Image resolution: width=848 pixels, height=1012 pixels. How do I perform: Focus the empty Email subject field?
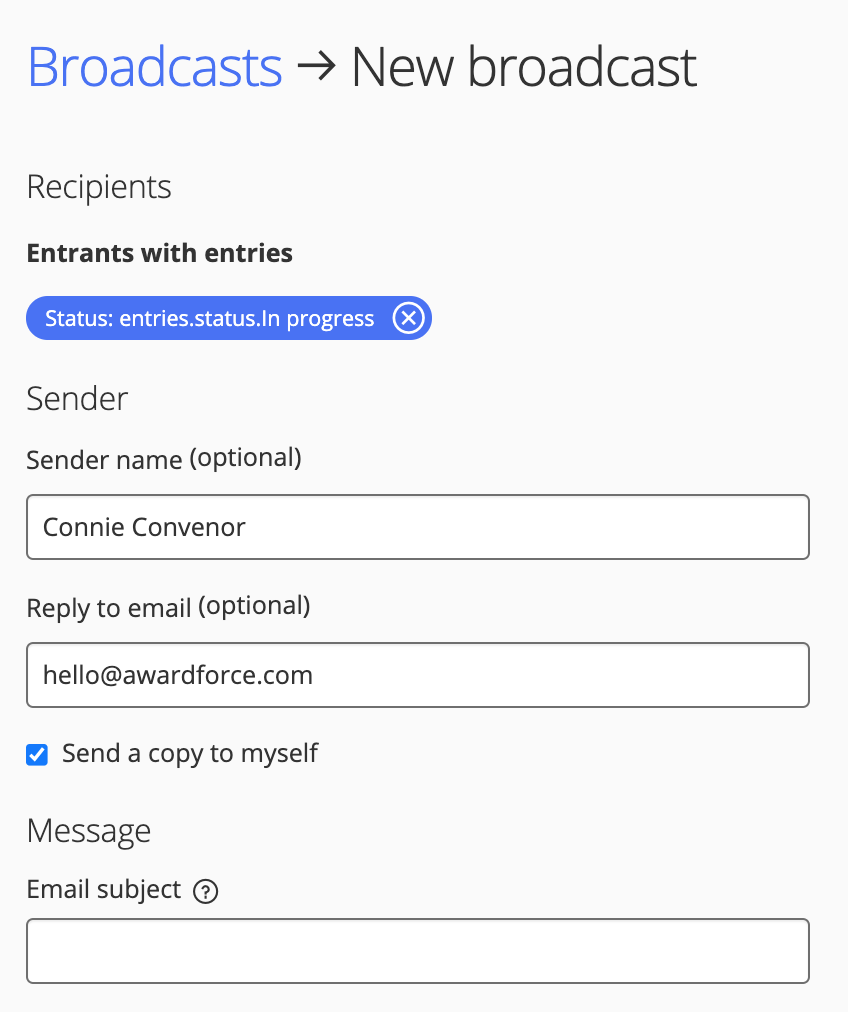pyautogui.click(x=417, y=950)
